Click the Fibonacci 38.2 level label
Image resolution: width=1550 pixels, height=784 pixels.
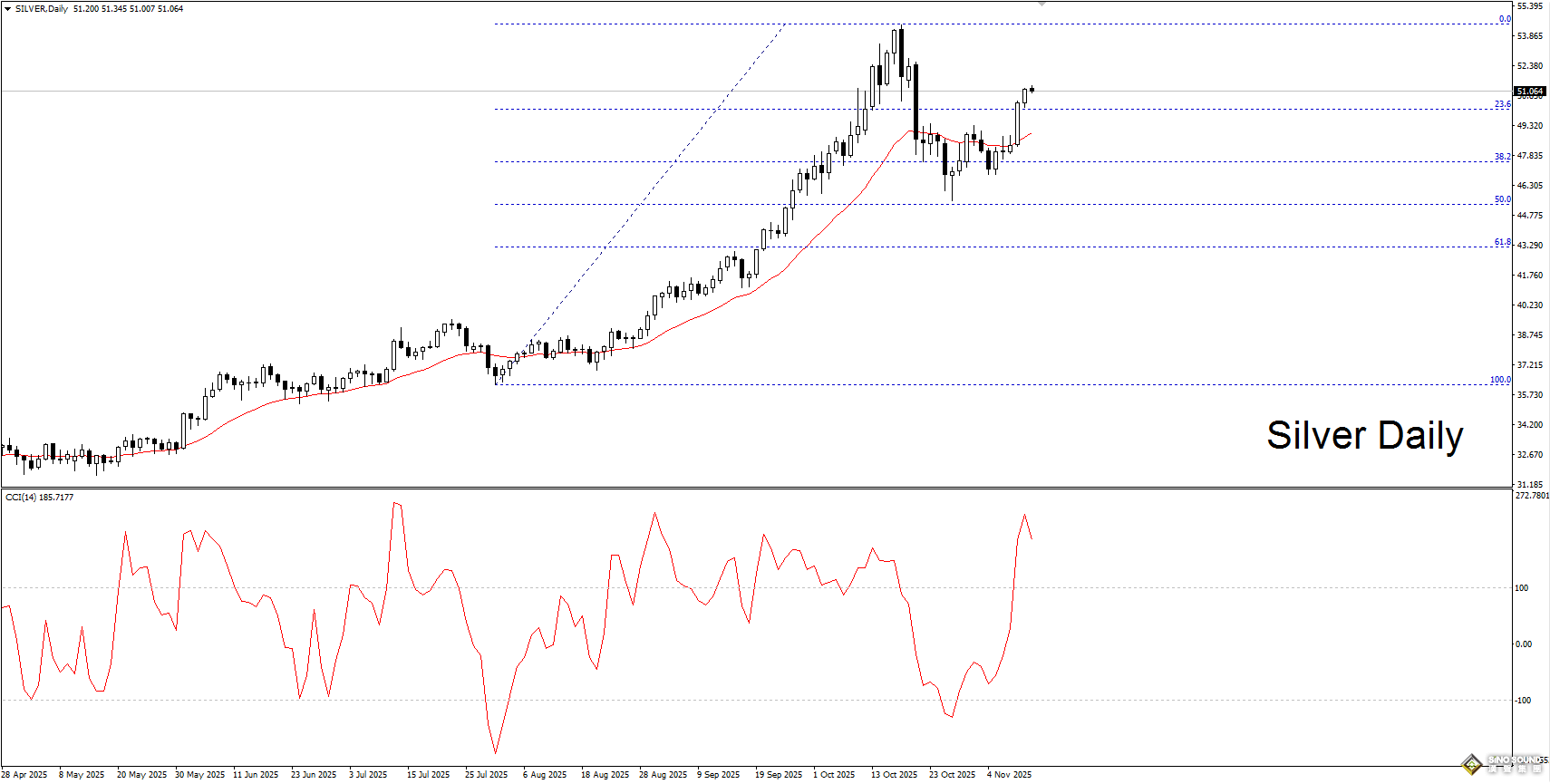[x=1502, y=157]
